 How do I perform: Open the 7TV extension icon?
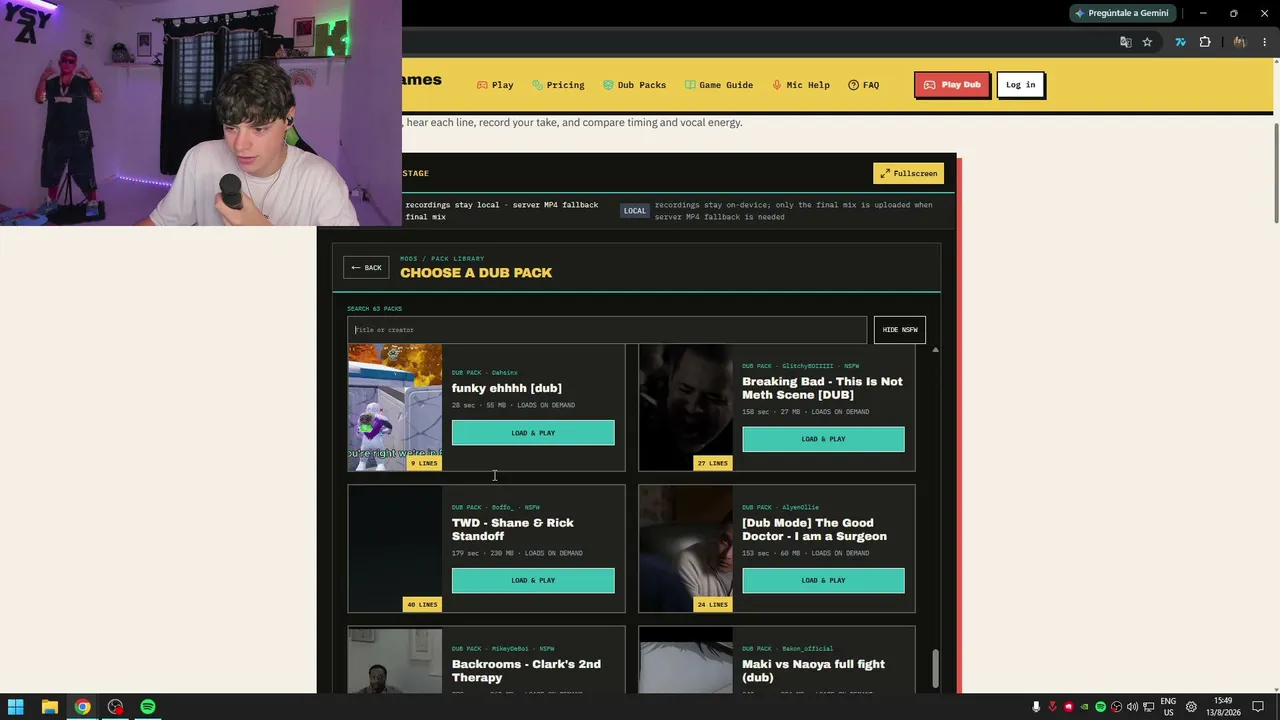click(1181, 42)
